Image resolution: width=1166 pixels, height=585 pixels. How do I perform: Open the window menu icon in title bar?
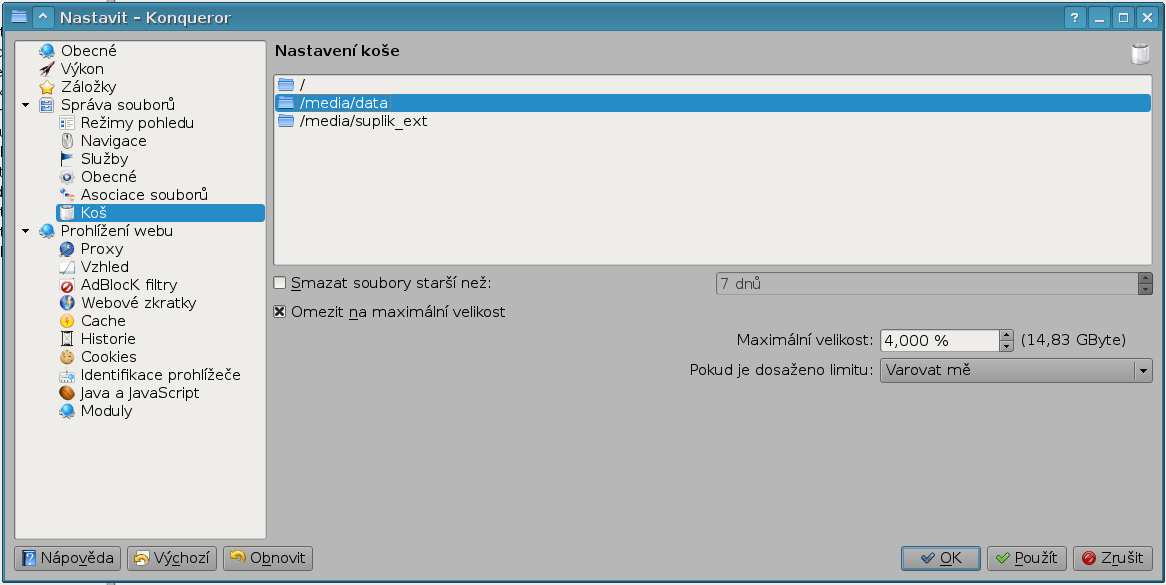pos(19,16)
